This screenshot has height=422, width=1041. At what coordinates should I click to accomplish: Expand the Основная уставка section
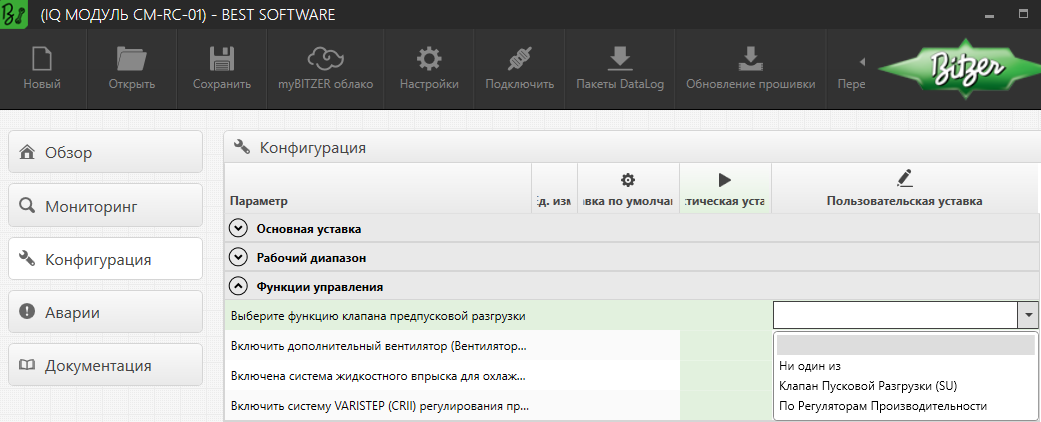point(238,229)
